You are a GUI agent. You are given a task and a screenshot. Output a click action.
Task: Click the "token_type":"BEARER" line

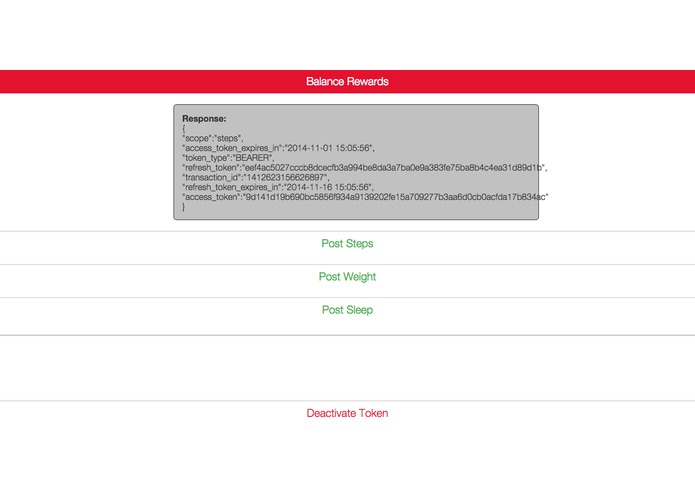[x=228, y=158]
